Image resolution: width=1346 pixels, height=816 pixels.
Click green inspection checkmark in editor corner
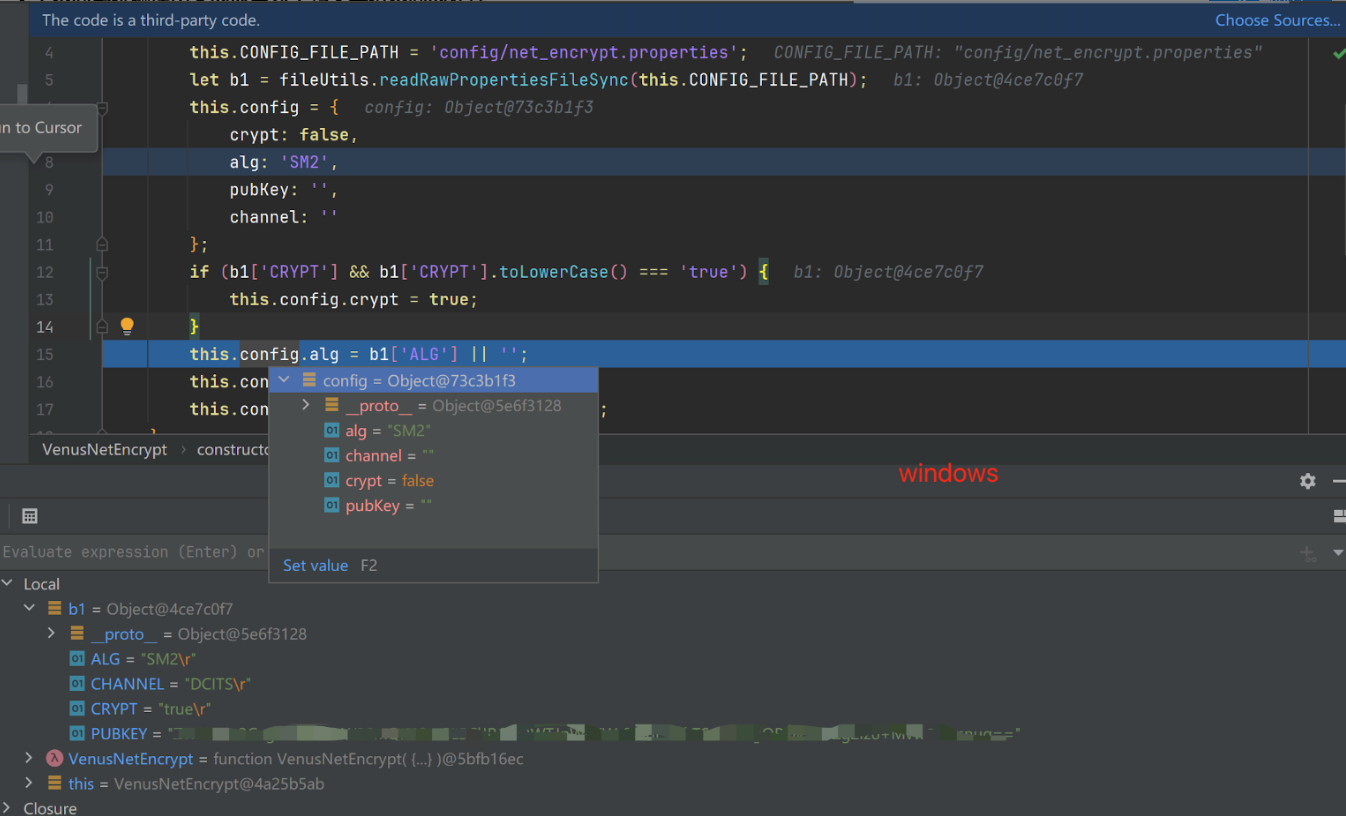pos(1338,53)
